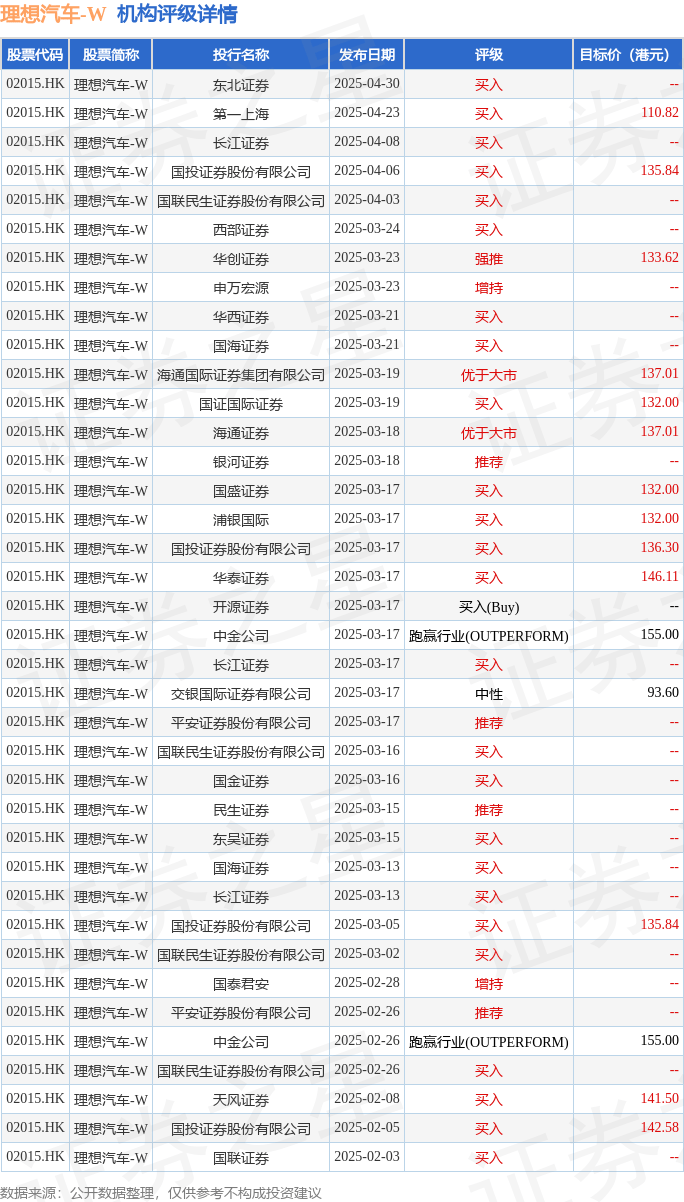Viewport: 684px width, 1202px height.
Task: Select the 目标价（港元） column header
Action: pyautogui.click(x=628, y=55)
